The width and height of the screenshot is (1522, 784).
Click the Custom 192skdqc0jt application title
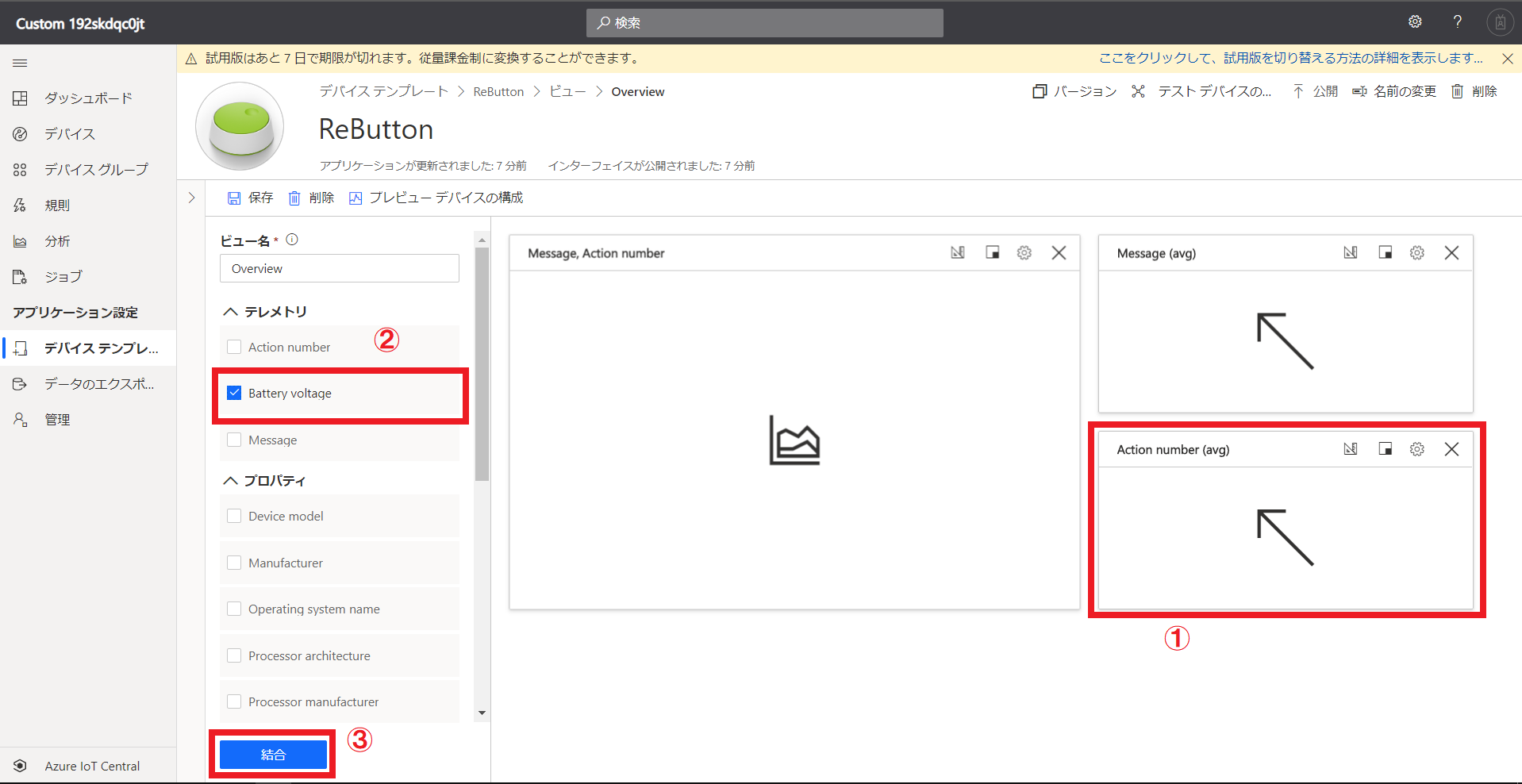(80, 23)
